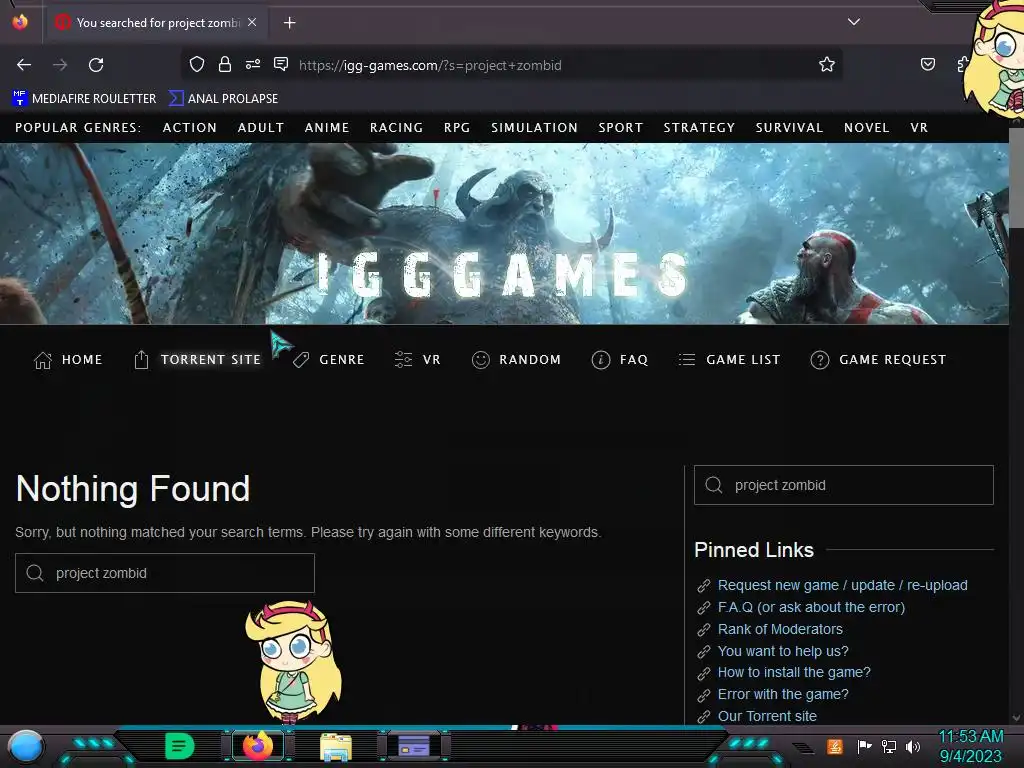Click the HOME house icon
The image size is (1024, 768).
43,360
